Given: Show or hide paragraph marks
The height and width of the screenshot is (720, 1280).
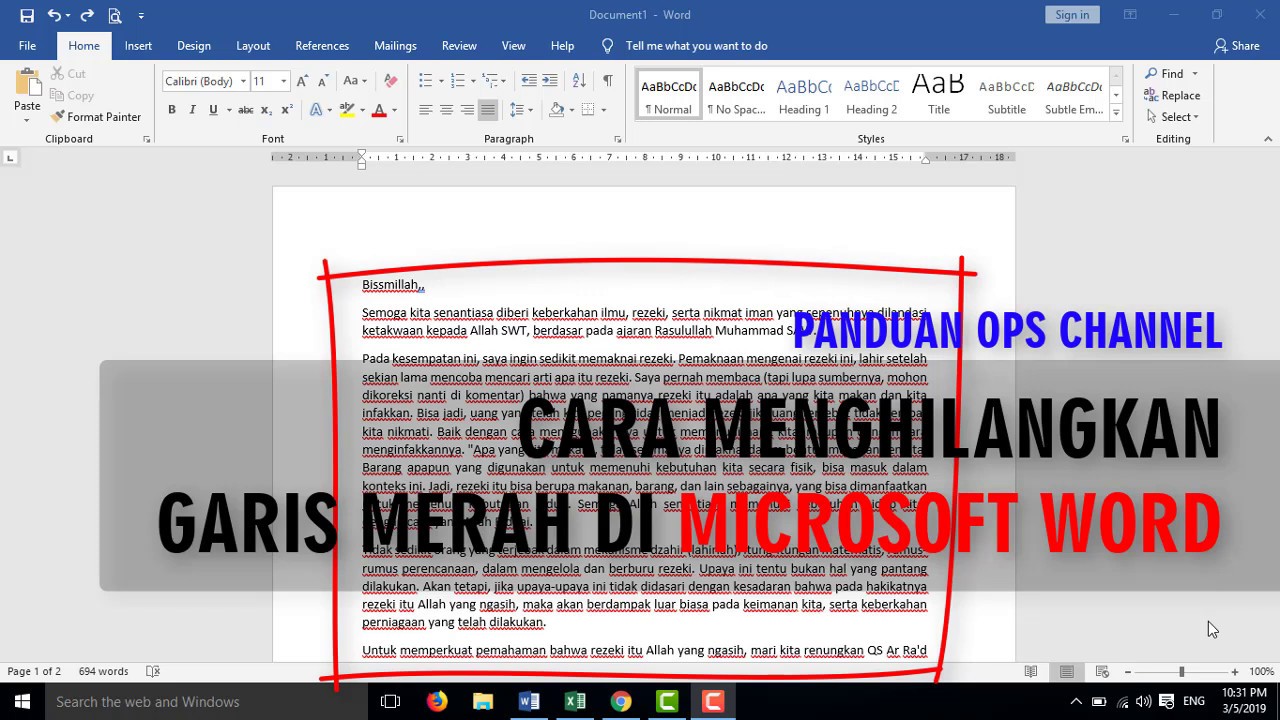Looking at the screenshot, I should click(607, 81).
